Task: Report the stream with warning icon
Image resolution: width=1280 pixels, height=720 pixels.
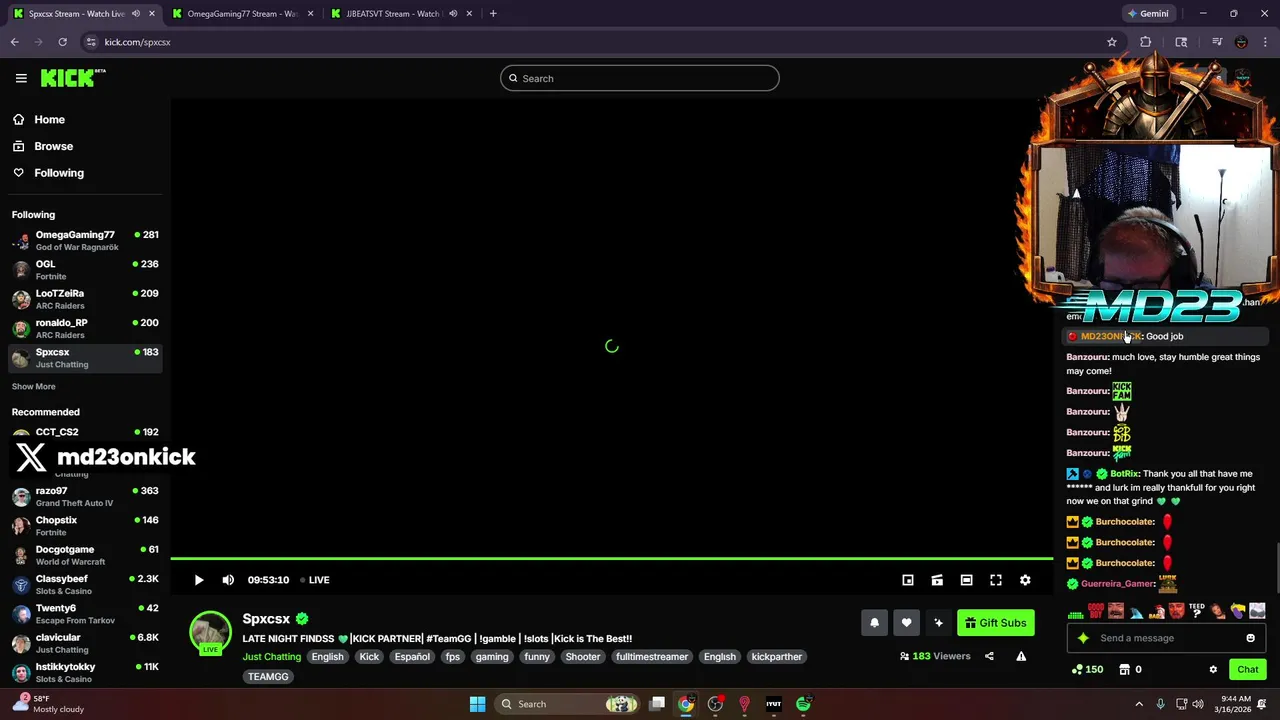Action: point(1021,656)
